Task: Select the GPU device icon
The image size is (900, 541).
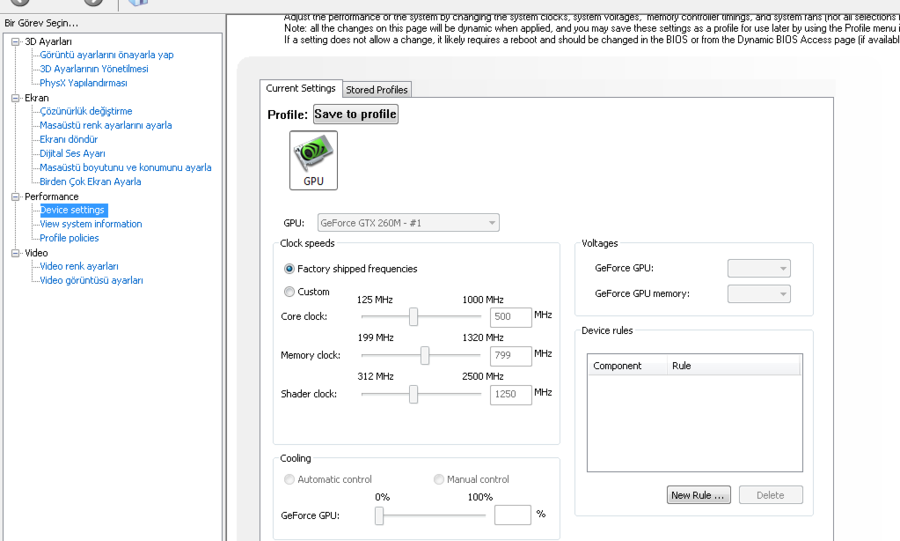Action: [x=313, y=160]
